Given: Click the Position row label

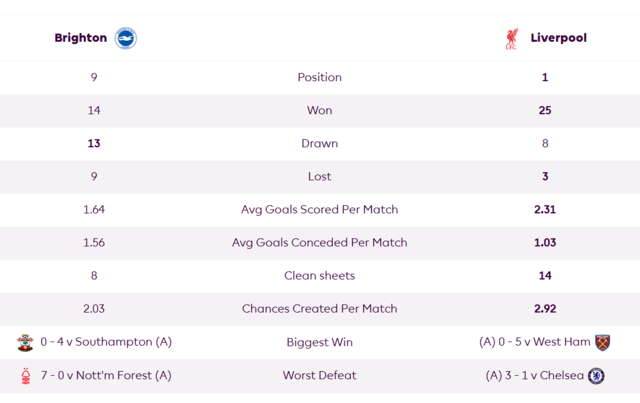Looking at the screenshot, I should coord(320,77).
